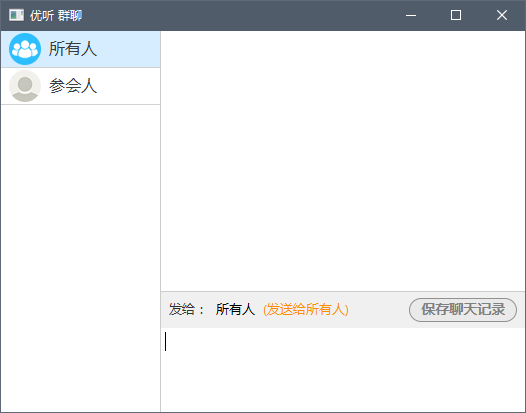Click highlighted row space right of 所有人
This screenshot has height=413, width=526.
click(x=128, y=49)
